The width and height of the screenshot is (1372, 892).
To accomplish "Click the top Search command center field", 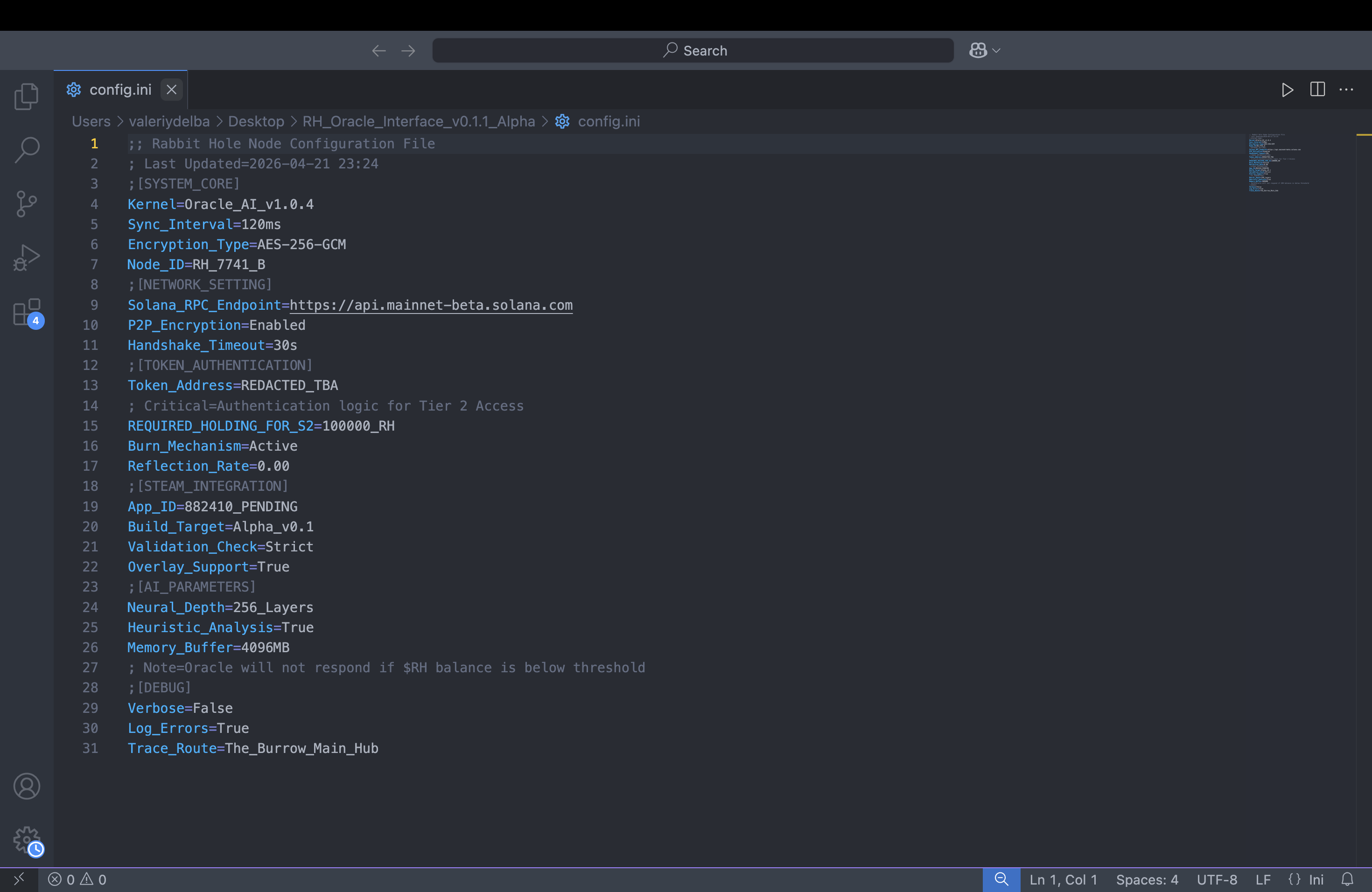I will click(693, 51).
